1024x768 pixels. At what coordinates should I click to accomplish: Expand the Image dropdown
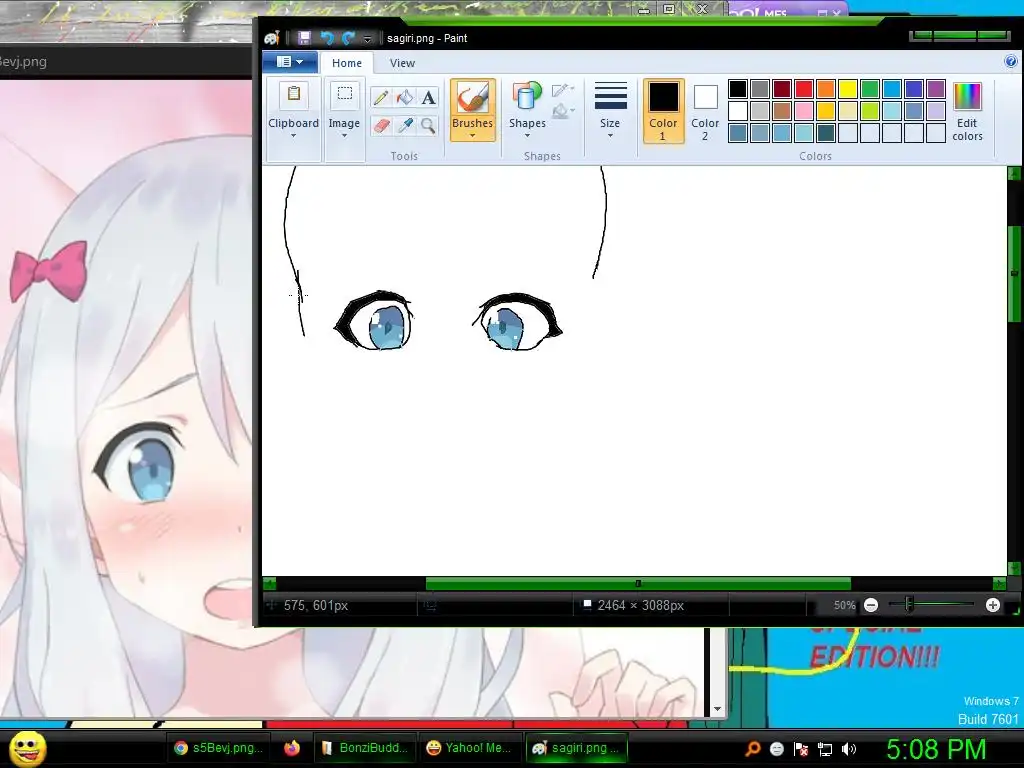pyautogui.click(x=344, y=136)
